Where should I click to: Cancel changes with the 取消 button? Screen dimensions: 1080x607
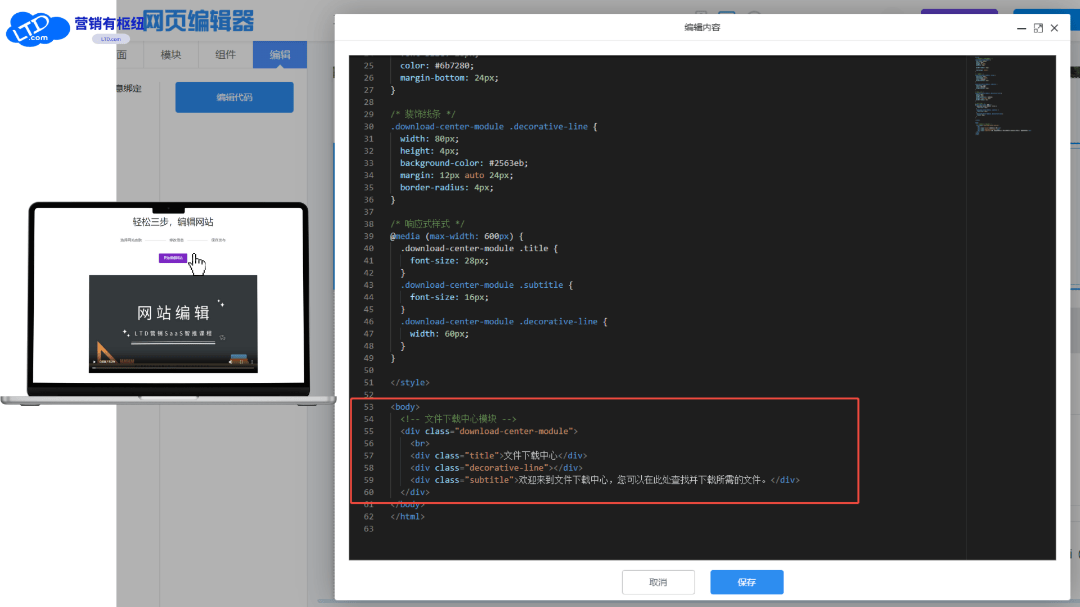coord(658,582)
